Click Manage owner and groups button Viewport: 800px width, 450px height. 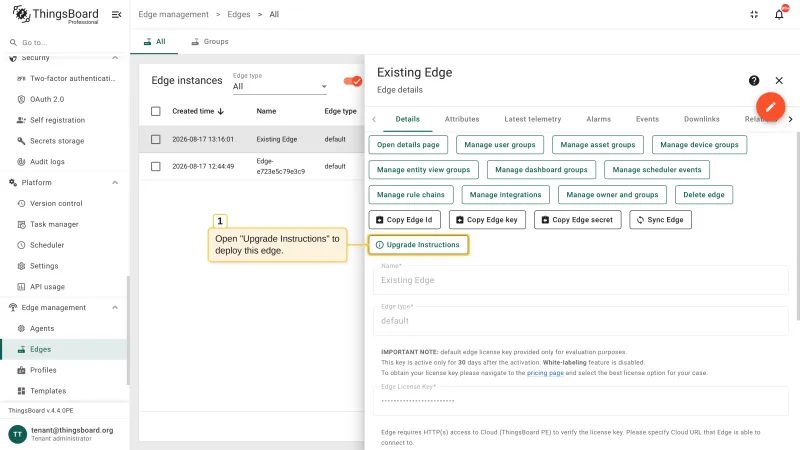tap(612, 194)
